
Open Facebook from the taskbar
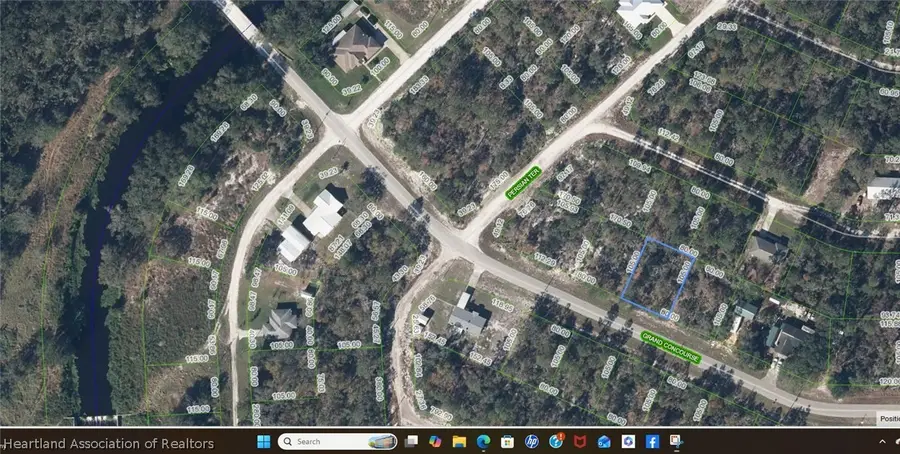pos(652,441)
